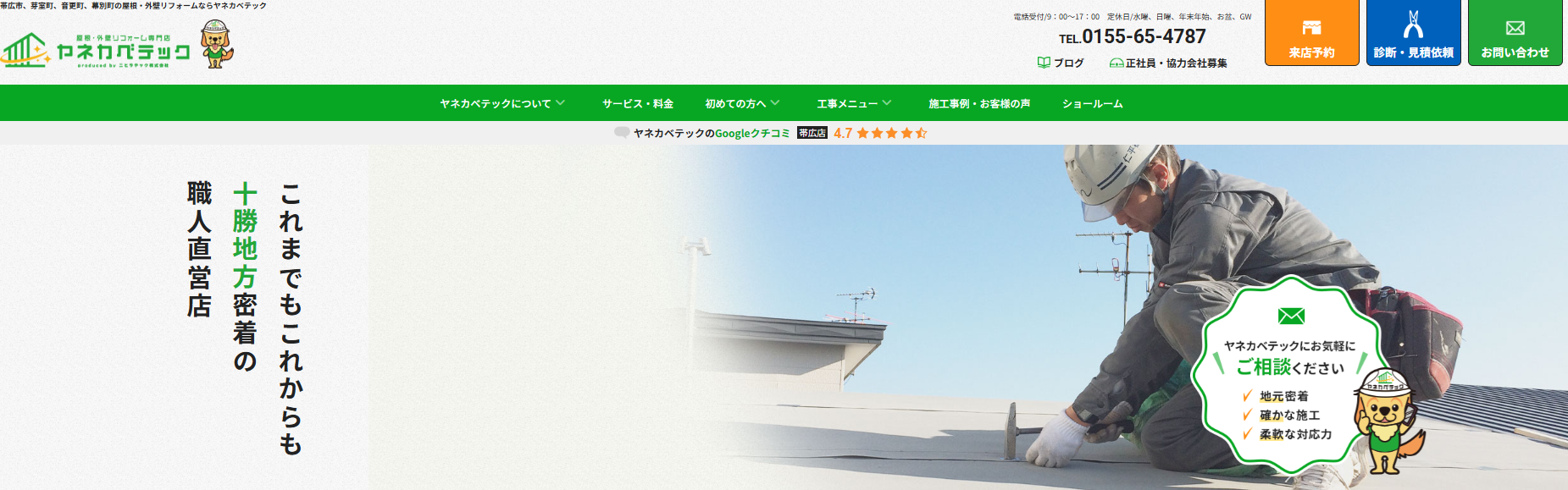Click the dog mascot beside the logo
Image resolution: width=1568 pixels, height=490 pixels.
pyautogui.click(x=217, y=44)
